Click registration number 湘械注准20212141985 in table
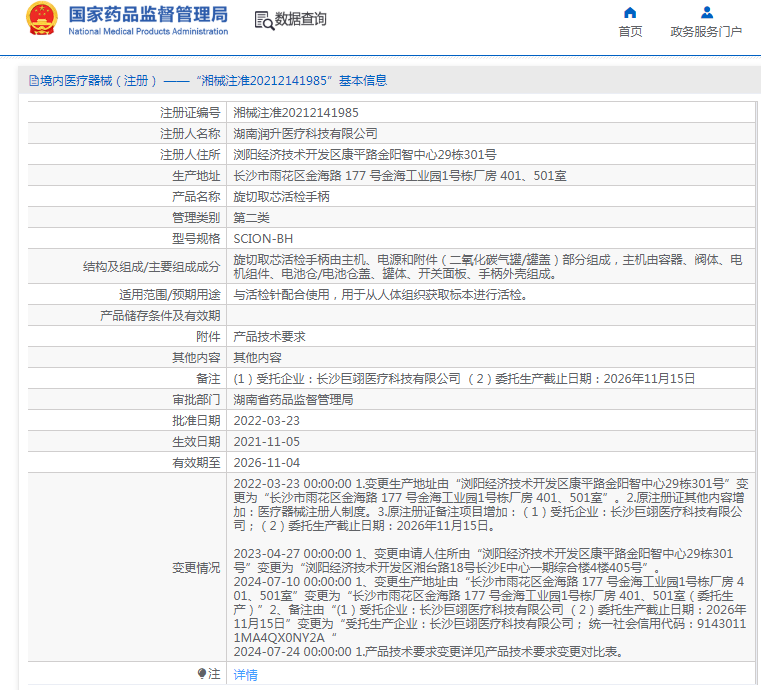The height and width of the screenshot is (690, 761). click(x=296, y=113)
